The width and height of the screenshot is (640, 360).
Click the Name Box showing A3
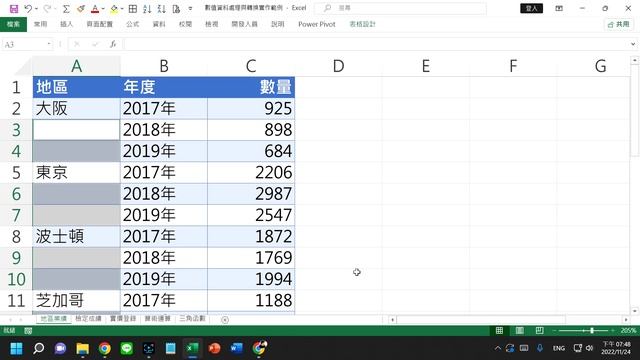pos(24,44)
